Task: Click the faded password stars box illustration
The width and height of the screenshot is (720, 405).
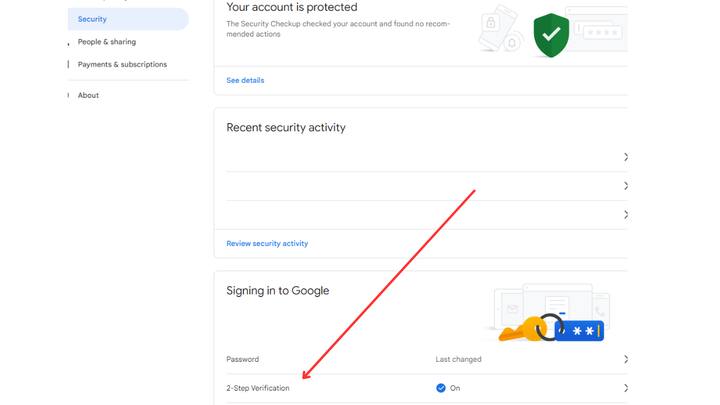Action: click(x=602, y=32)
